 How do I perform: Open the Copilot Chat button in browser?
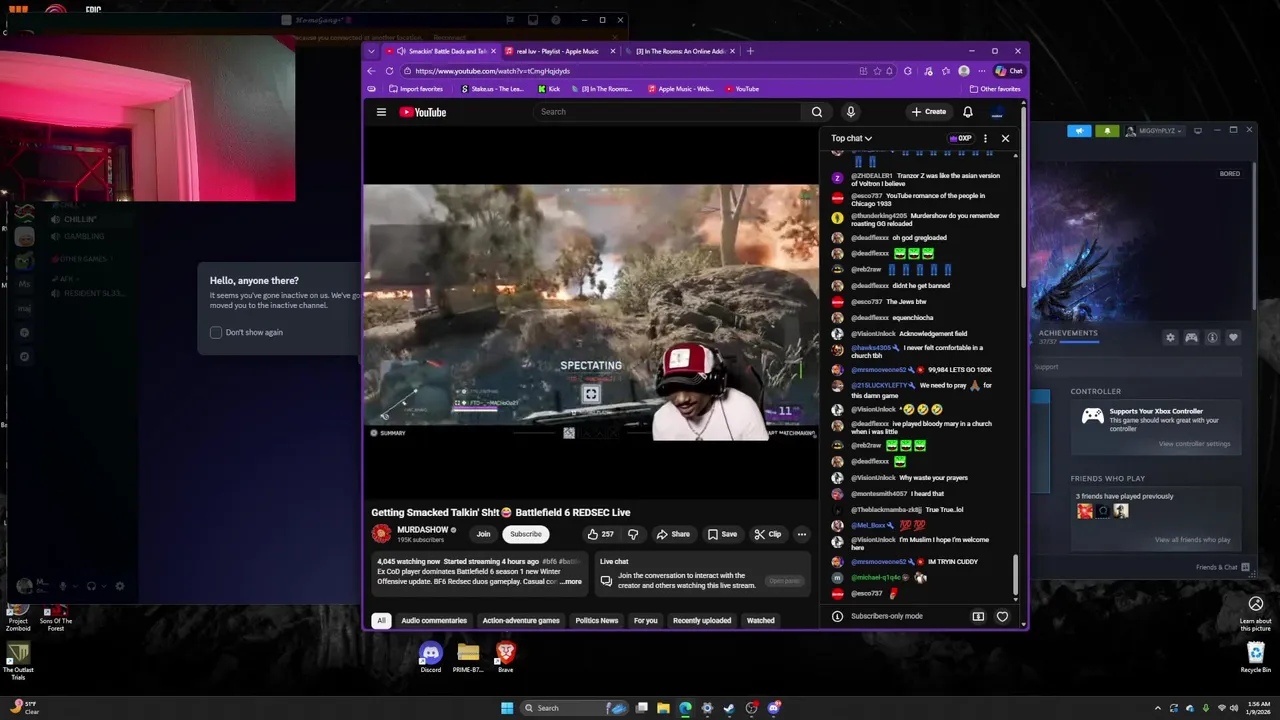(x=1009, y=71)
